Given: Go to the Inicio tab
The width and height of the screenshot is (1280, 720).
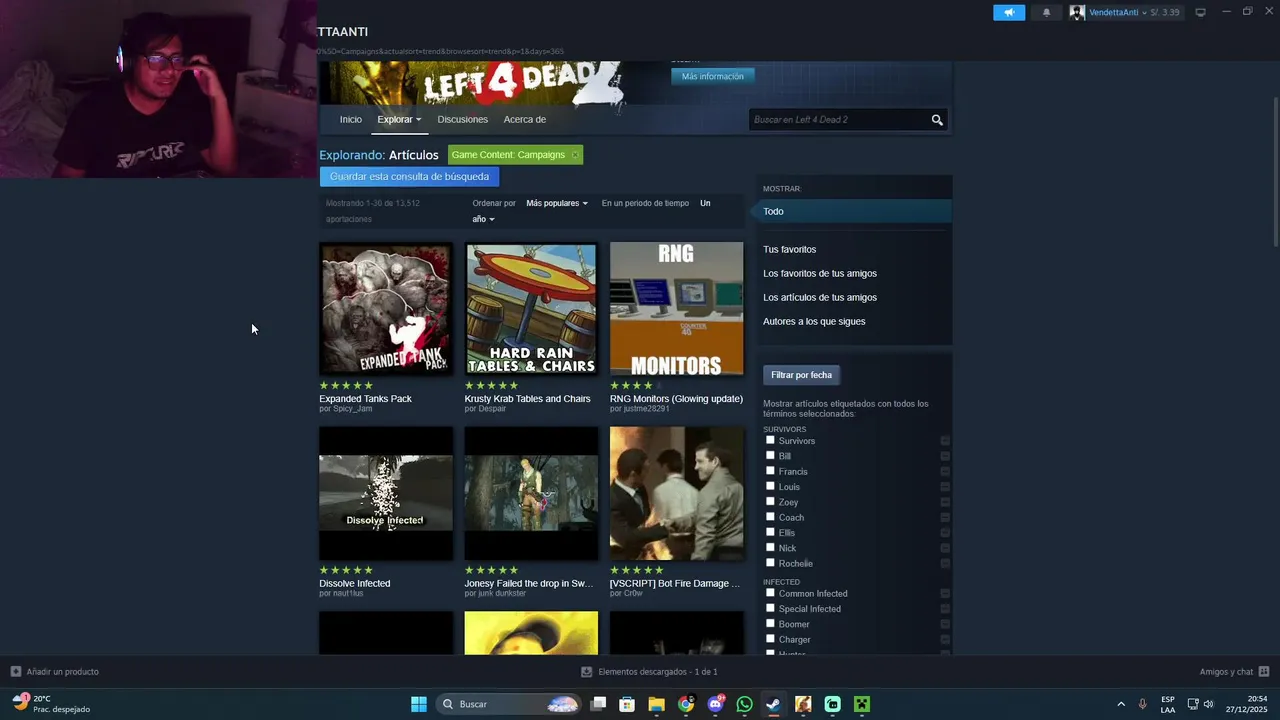Looking at the screenshot, I should click(x=351, y=120).
